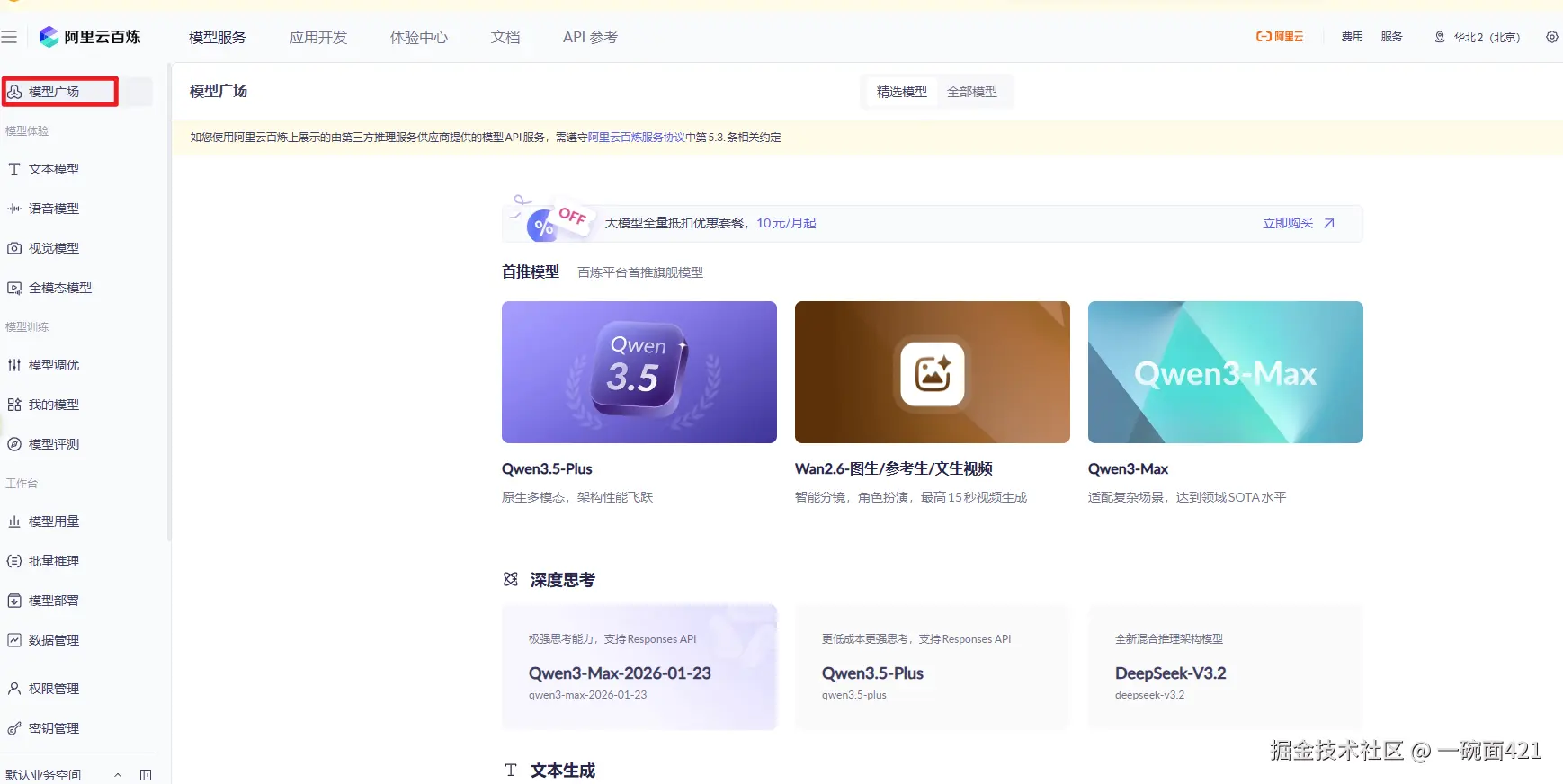Collapse sidebar with bottom panel icon

(146, 775)
